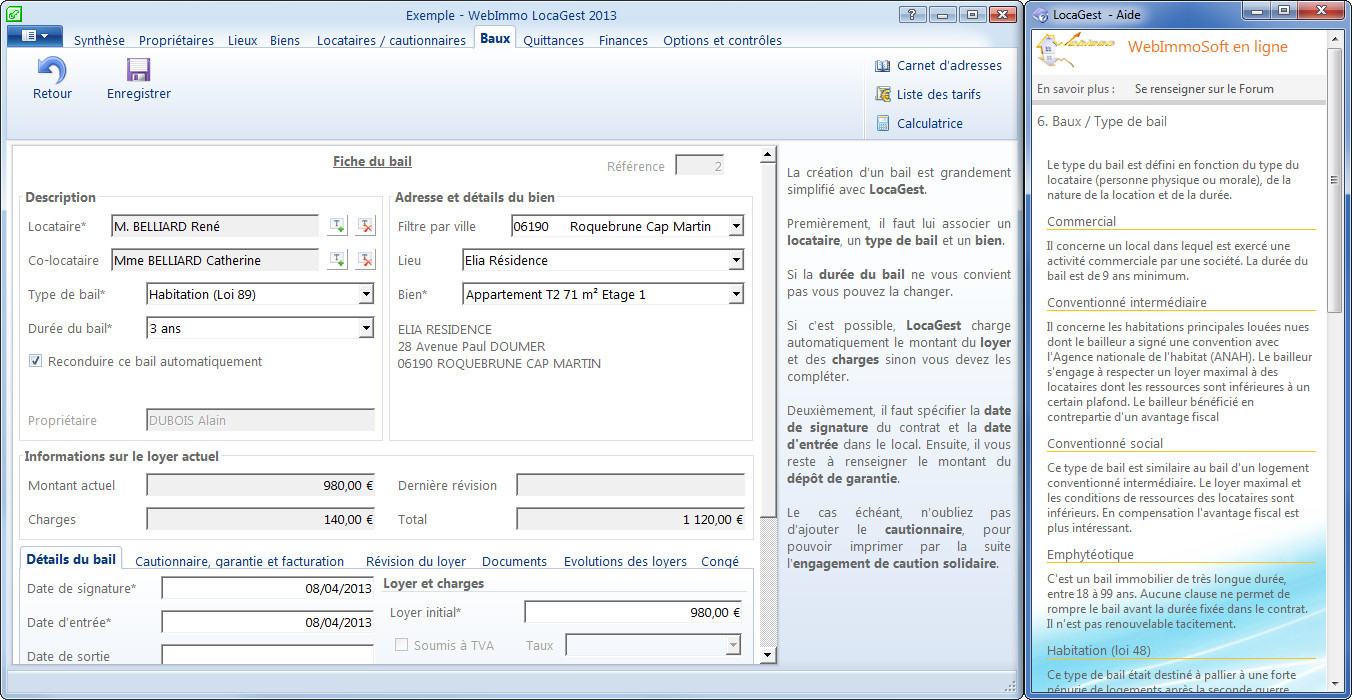Close the LocaGest Aide help window
1352x700 pixels.
pyautogui.click(x=1321, y=13)
